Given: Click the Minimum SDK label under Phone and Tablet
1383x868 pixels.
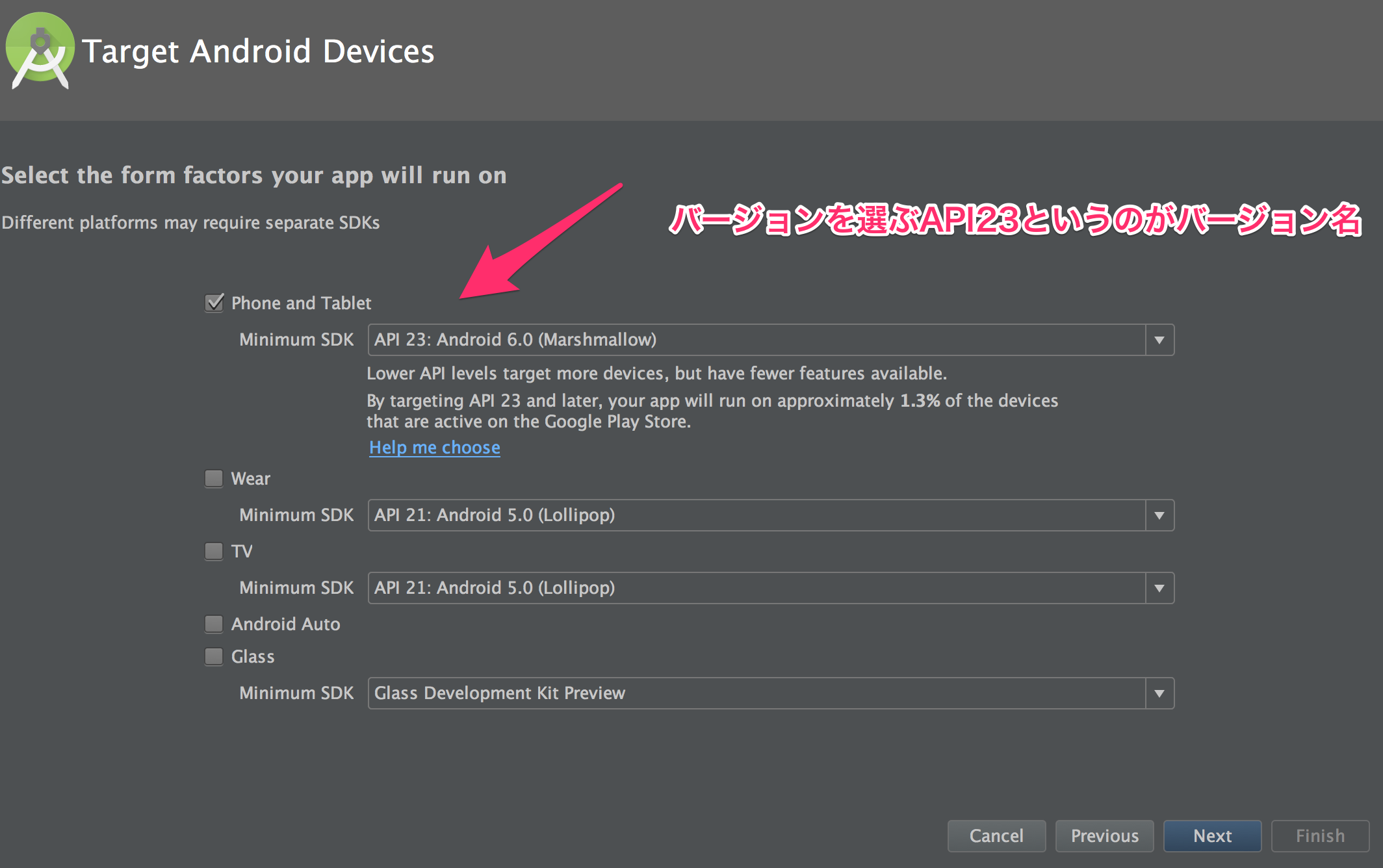Looking at the screenshot, I should (x=296, y=340).
